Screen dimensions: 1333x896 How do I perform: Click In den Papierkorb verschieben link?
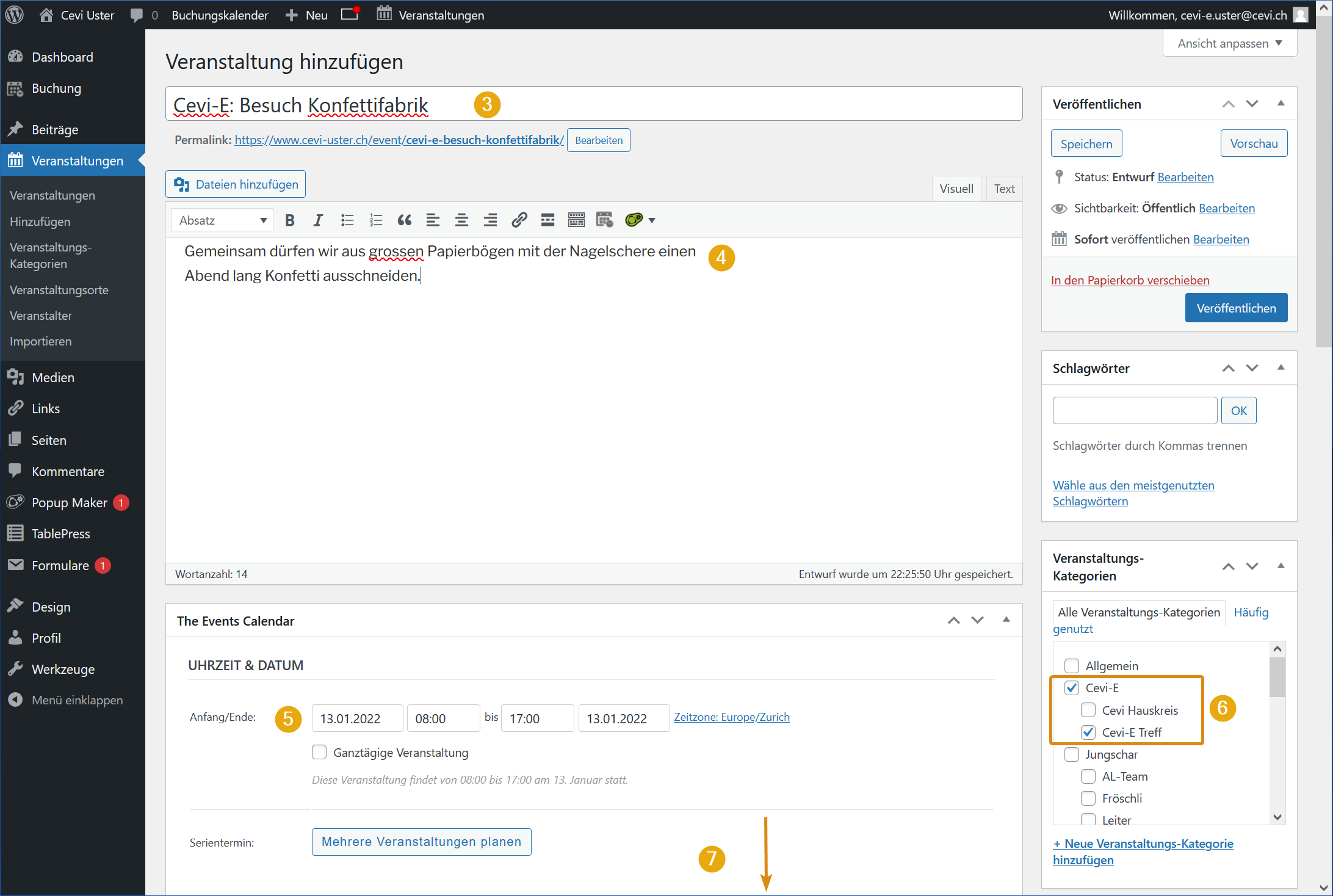tap(1130, 280)
